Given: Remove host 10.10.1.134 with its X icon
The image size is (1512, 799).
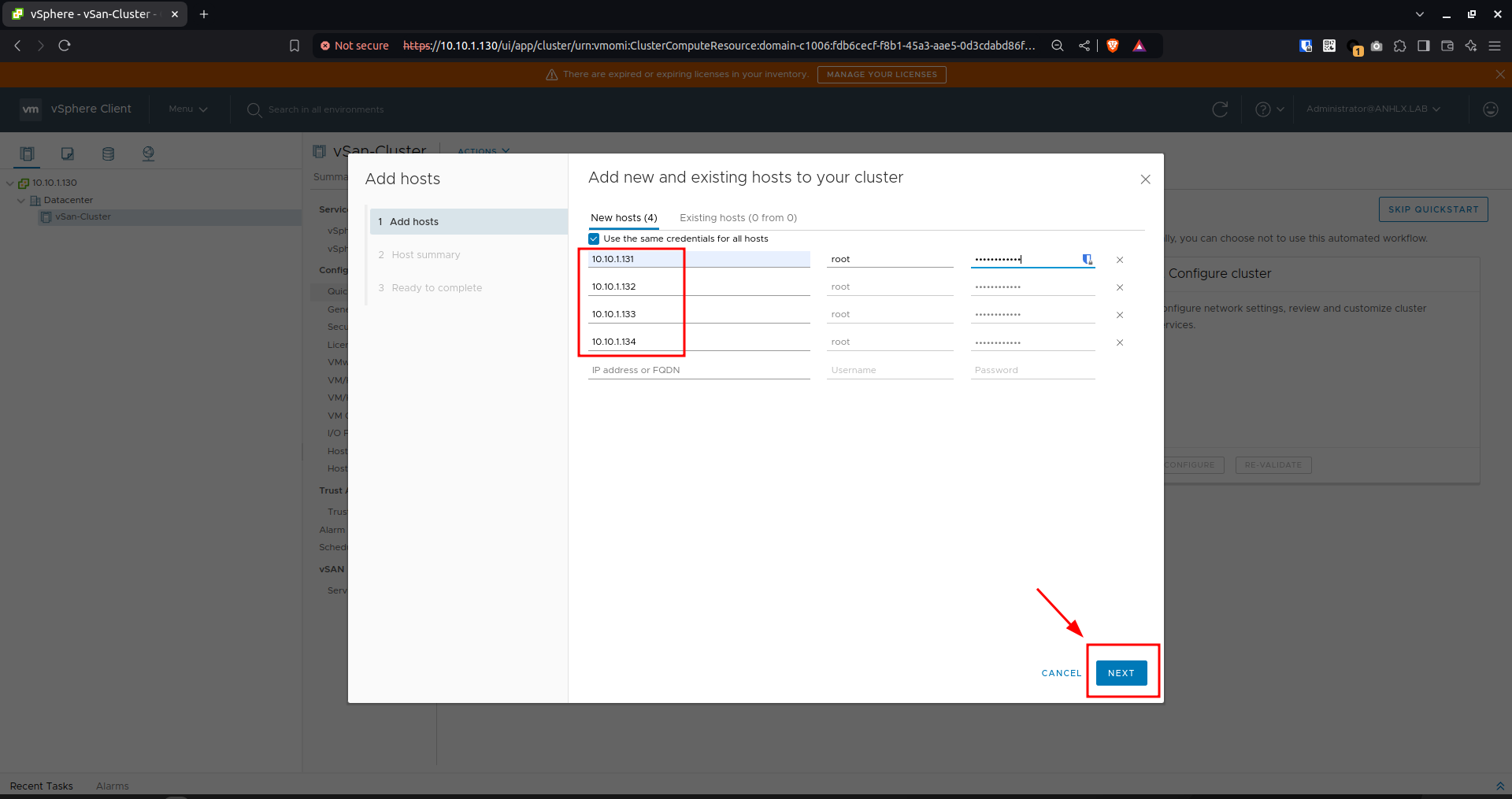Looking at the screenshot, I should [1120, 342].
